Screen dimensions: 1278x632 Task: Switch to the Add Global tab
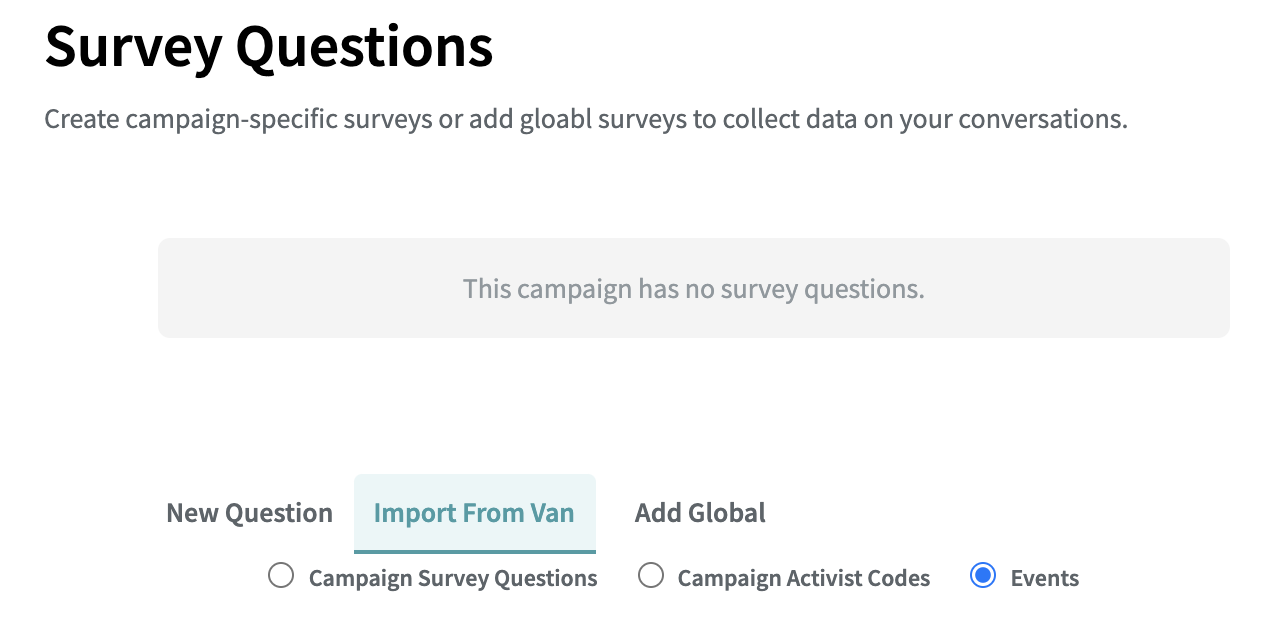700,513
